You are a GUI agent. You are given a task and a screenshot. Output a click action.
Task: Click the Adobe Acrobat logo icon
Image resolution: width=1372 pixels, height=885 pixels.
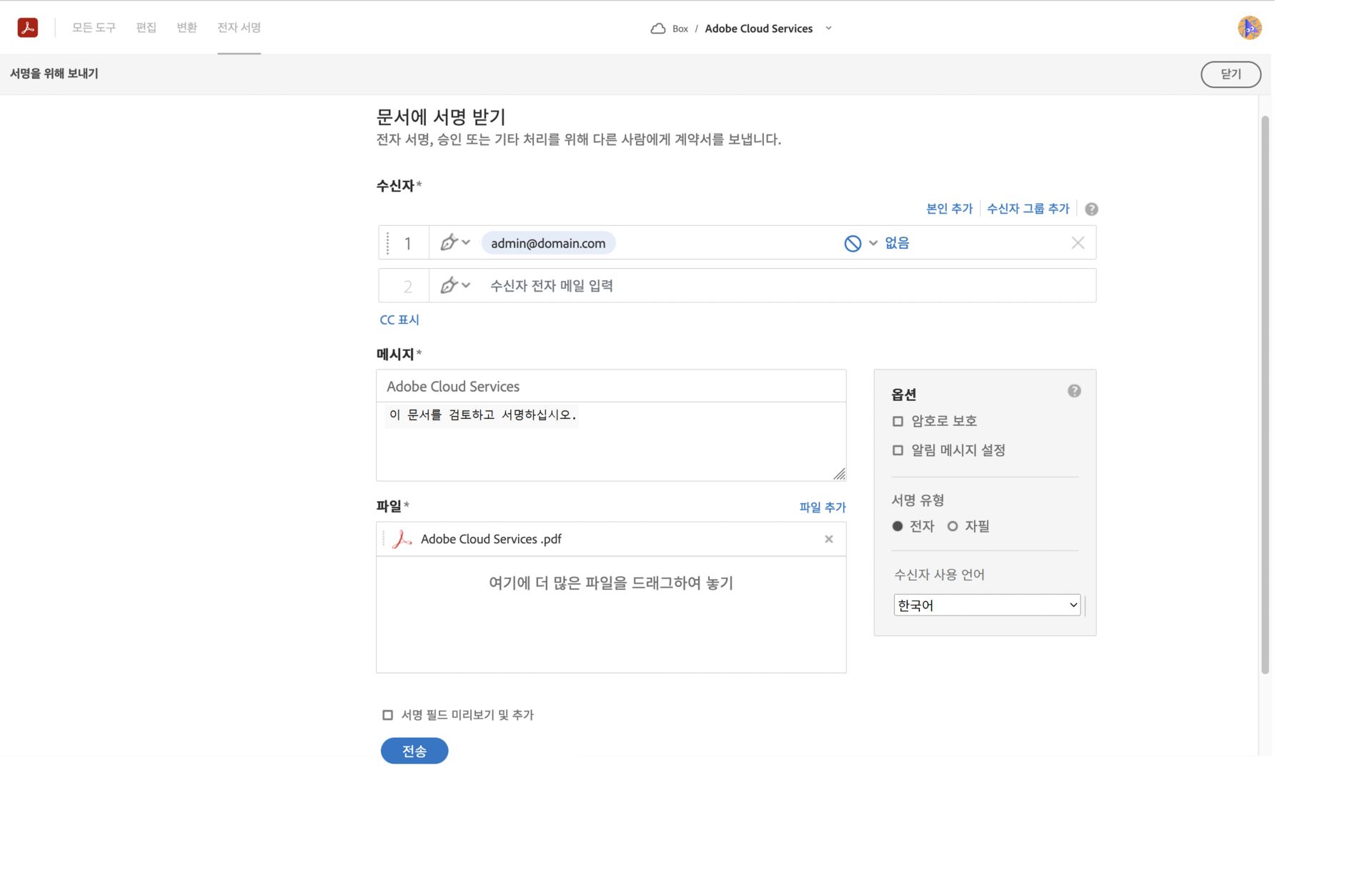pos(27,27)
